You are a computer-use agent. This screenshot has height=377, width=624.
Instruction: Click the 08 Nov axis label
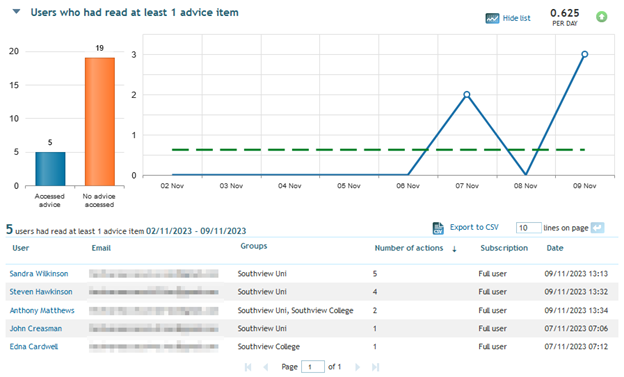[x=525, y=186]
